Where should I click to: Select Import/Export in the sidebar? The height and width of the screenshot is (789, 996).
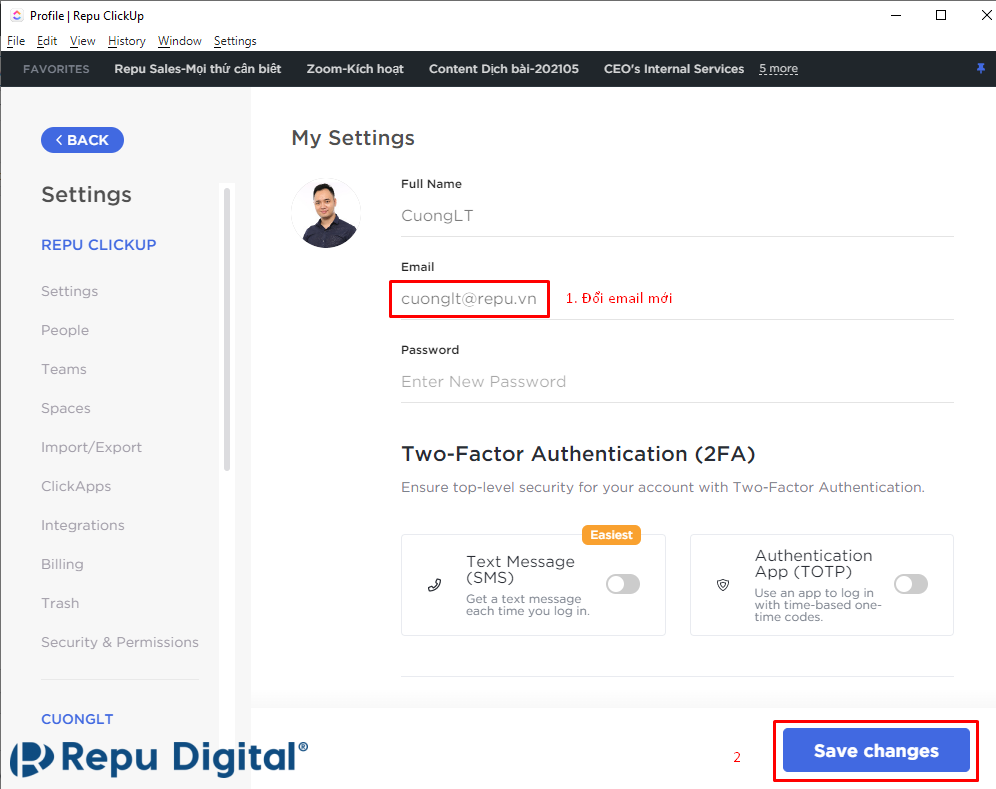click(x=91, y=447)
